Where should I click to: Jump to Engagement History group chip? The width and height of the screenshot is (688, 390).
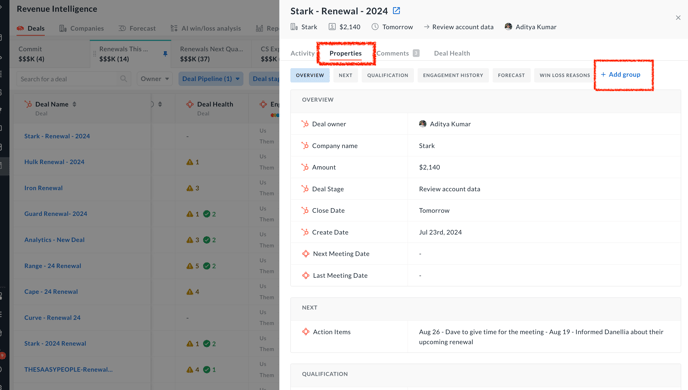pyautogui.click(x=453, y=75)
